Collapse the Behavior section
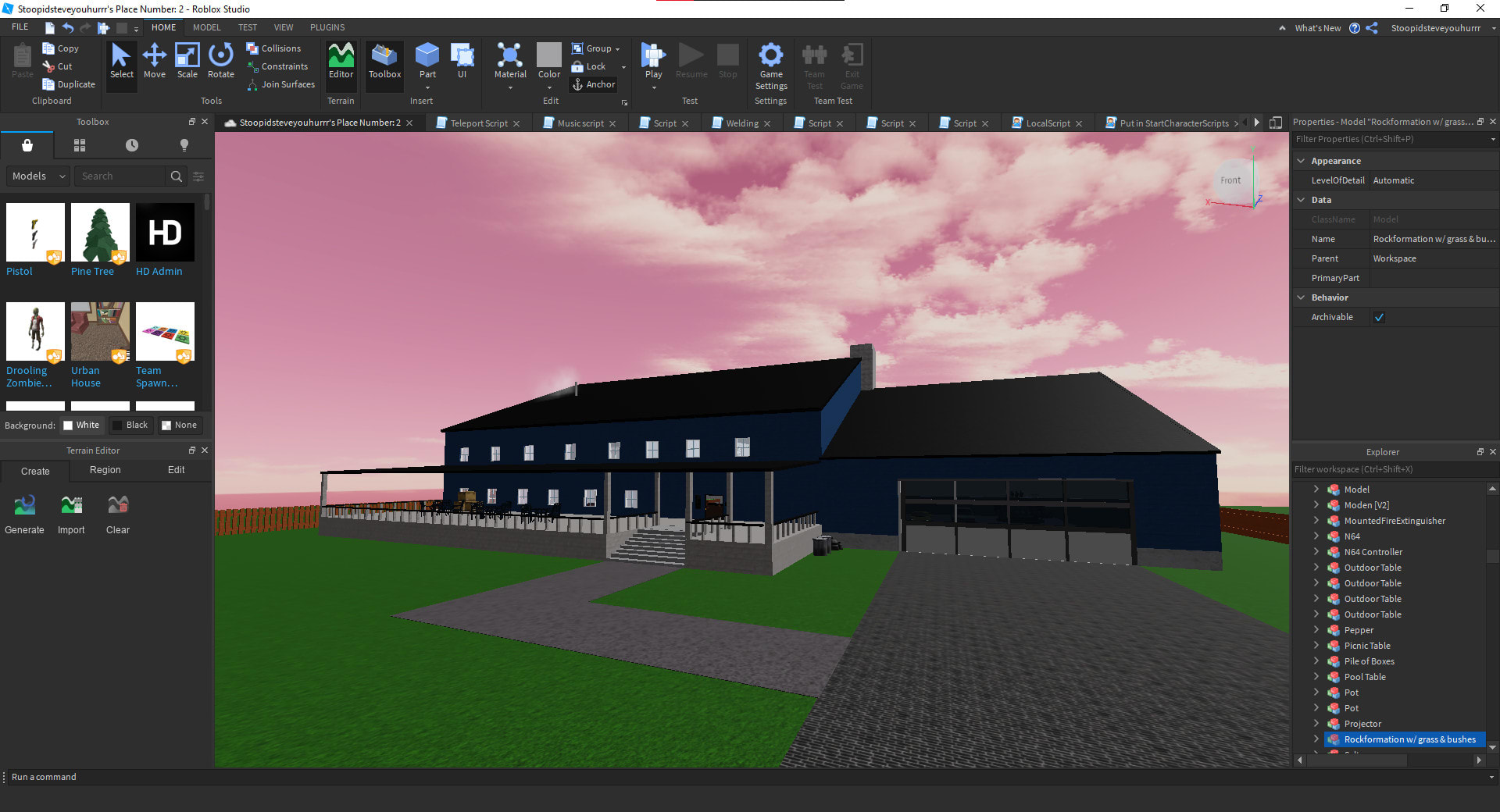The height and width of the screenshot is (812, 1500). click(x=1301, y=297)
